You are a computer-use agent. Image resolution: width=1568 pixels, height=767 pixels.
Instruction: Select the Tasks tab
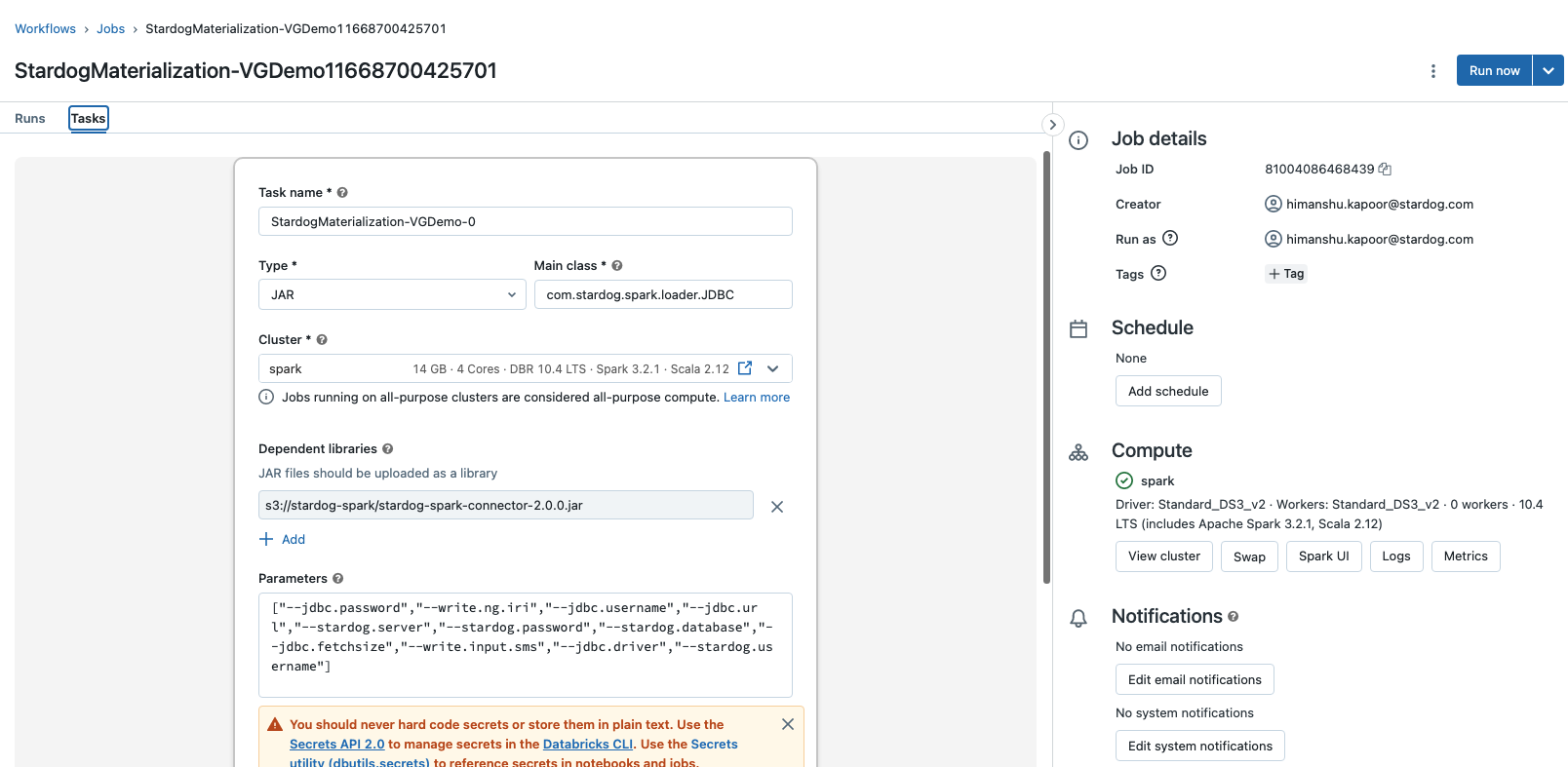pyautogui.click(x=88, y=119)
